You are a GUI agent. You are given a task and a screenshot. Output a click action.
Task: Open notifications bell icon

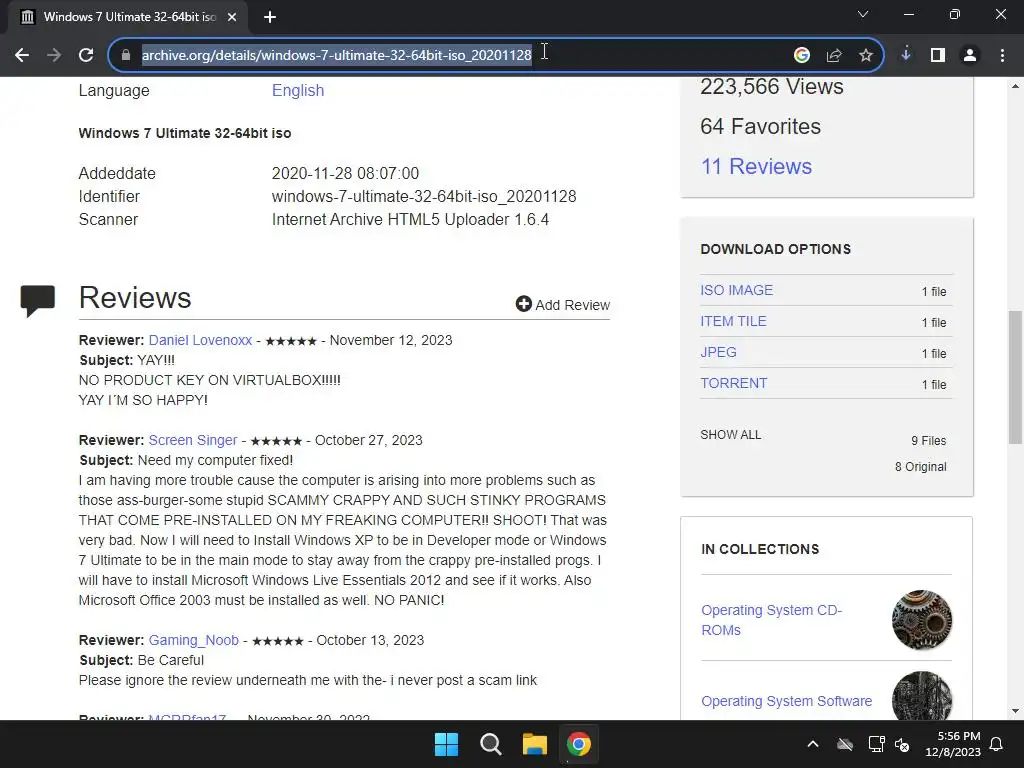[x=997, y=744]
